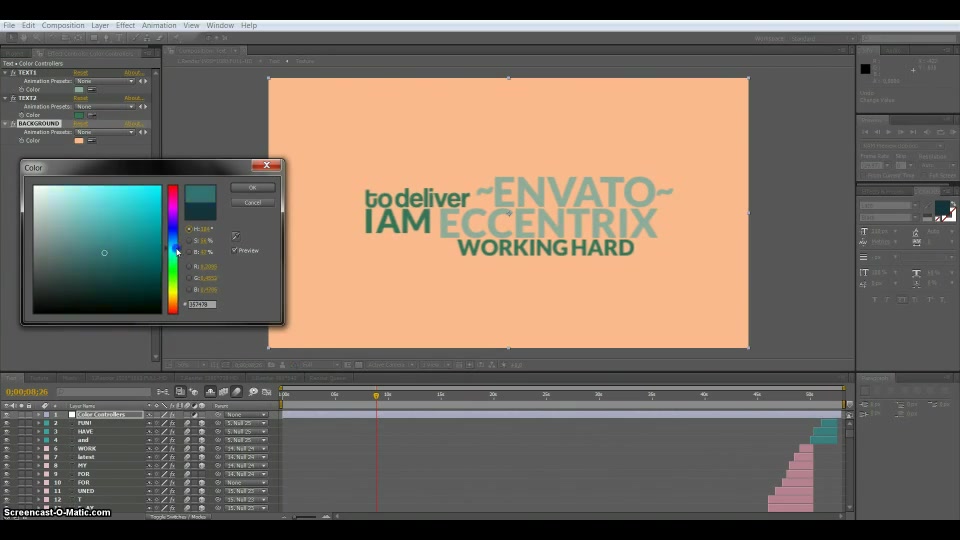The height and width of the screenshot is (540, 960).
Task: Click the timeline search field
Action: point(104,392)
